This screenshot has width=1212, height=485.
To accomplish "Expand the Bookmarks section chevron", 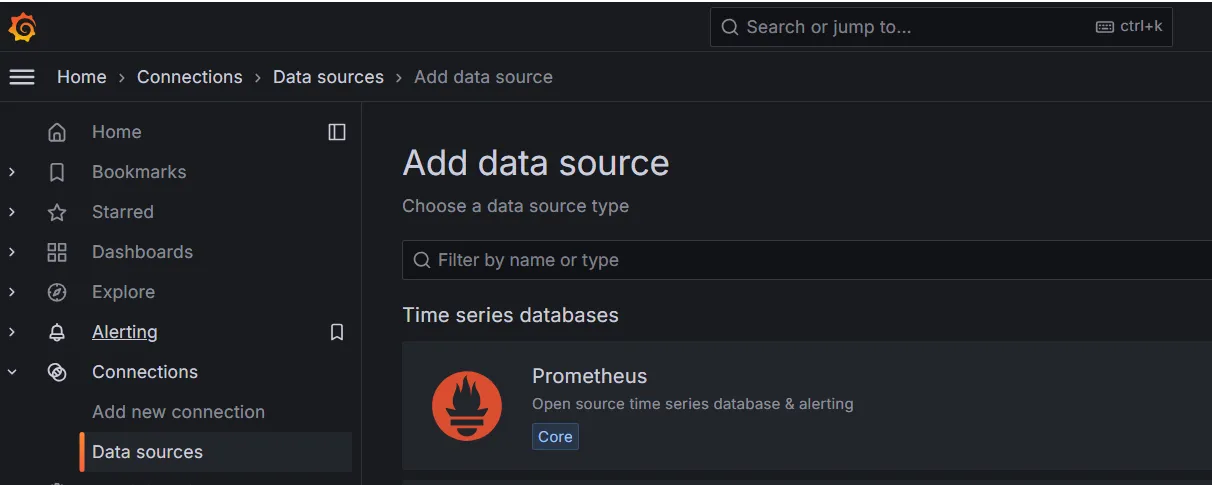I will 12,172.
